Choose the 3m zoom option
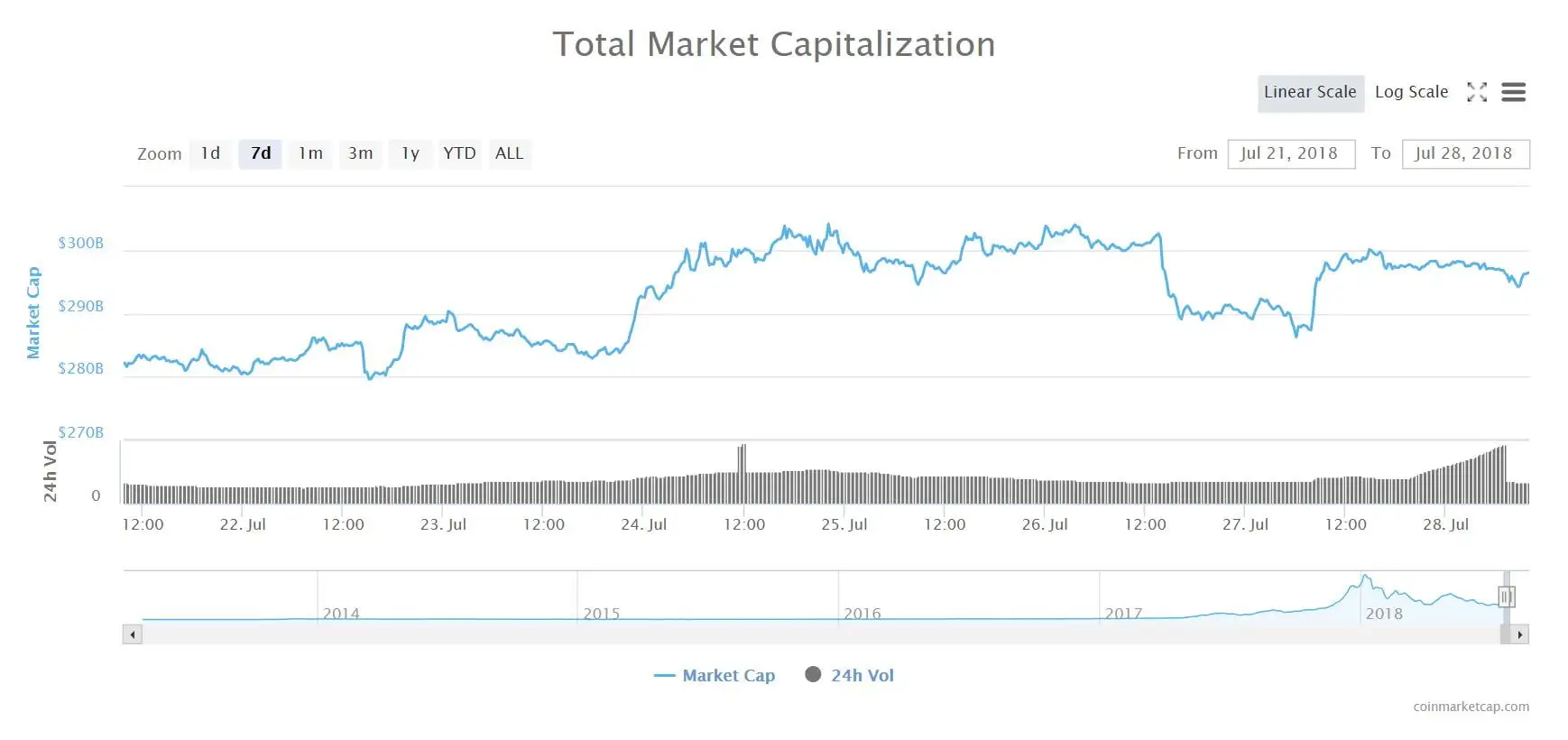1568x740 pixels. pos(361,153)
